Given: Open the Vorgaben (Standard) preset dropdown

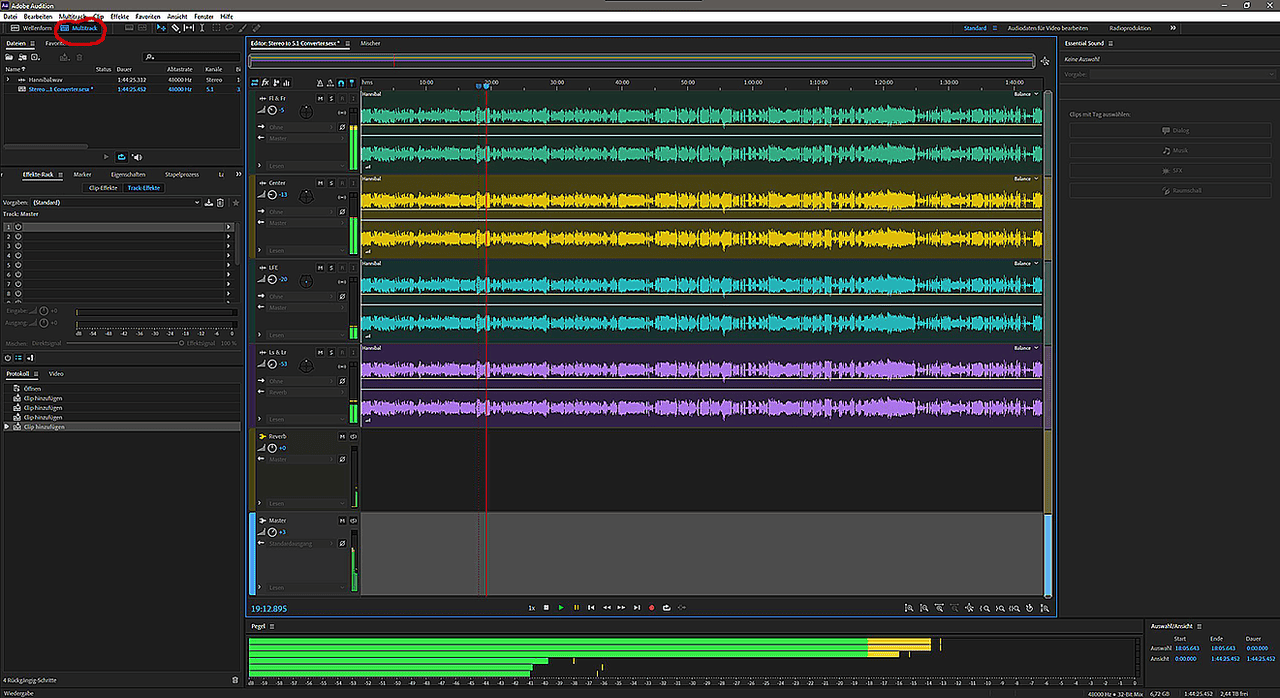Looking at the screenshot, I should pyautogui.click(x=115, y=202).
